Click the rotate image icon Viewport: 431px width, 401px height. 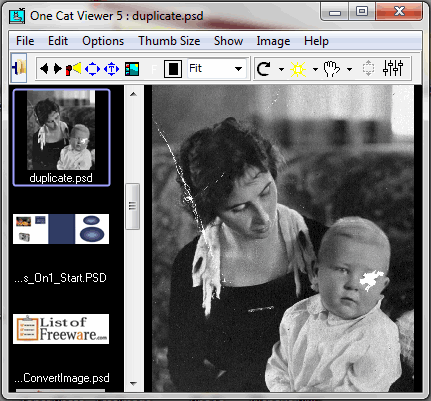tap(264, 69)
